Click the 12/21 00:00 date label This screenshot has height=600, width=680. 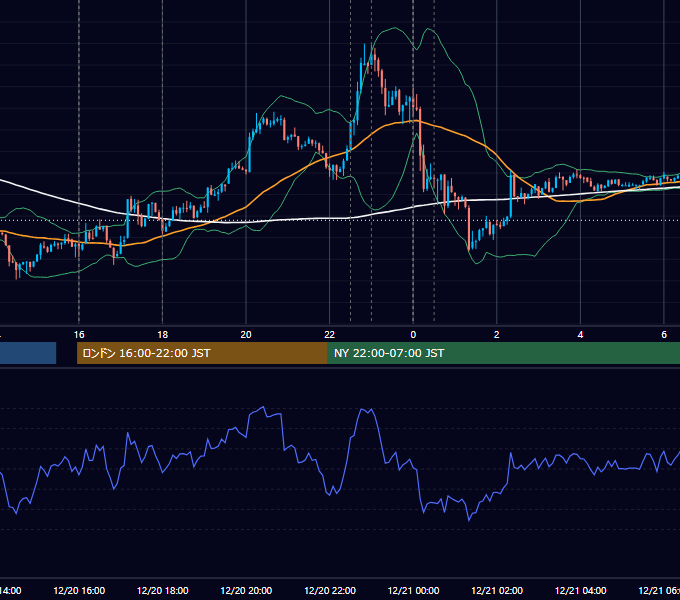[x=413, y=590]
